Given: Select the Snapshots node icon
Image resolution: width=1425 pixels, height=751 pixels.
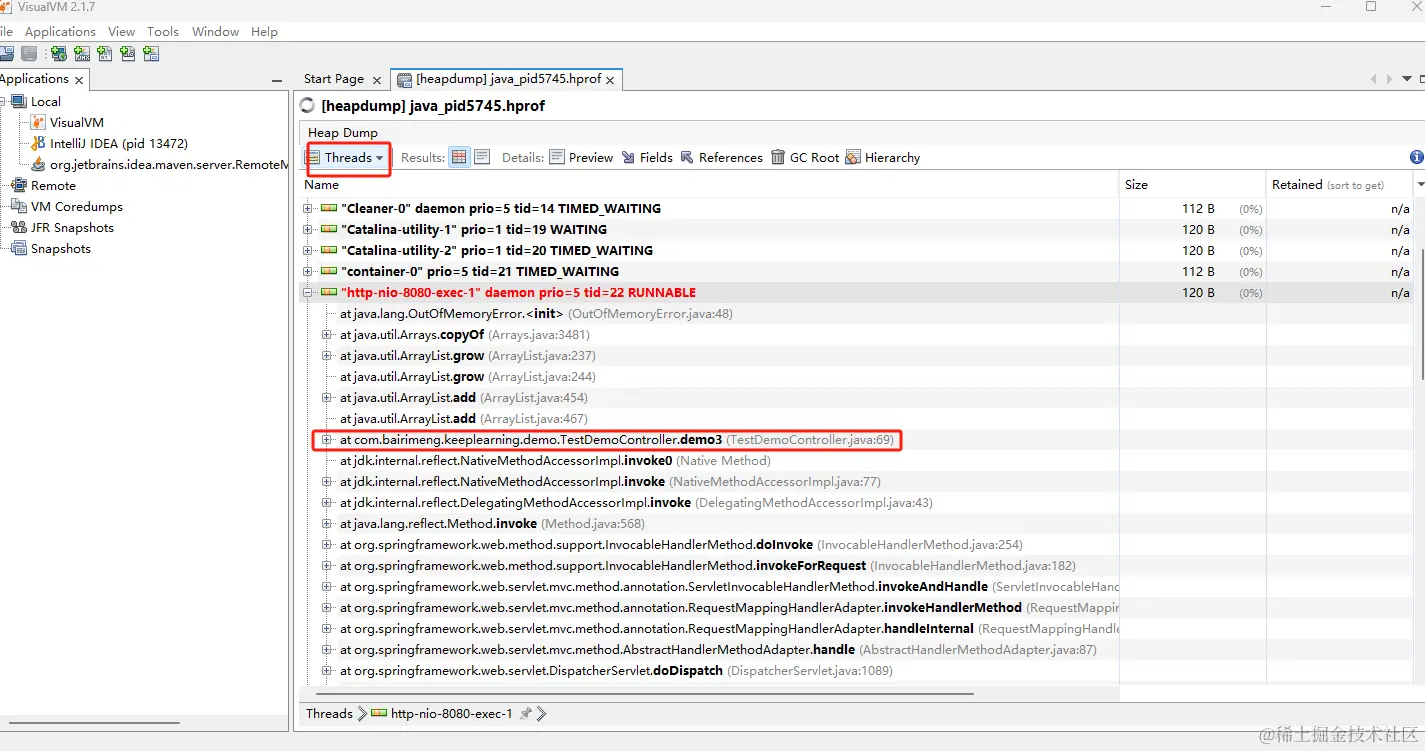Looking at the screenshot, I should [x=19, y=248].
